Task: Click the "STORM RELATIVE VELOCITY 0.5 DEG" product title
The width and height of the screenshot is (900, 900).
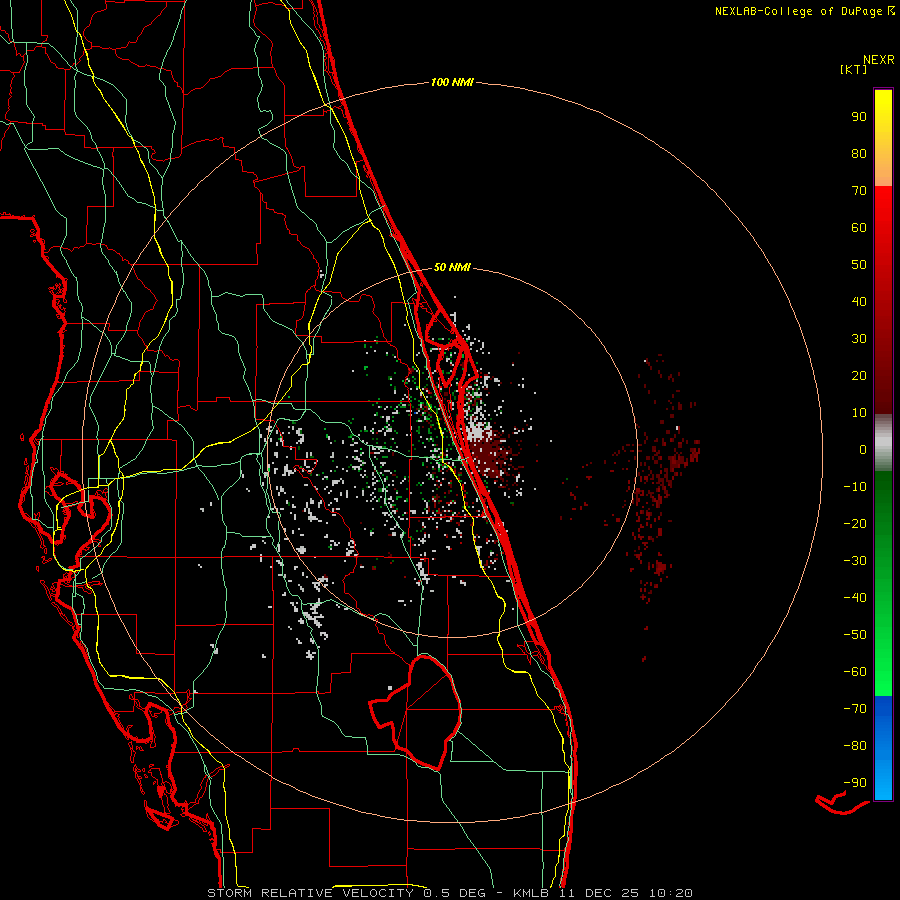Action: 346,893
